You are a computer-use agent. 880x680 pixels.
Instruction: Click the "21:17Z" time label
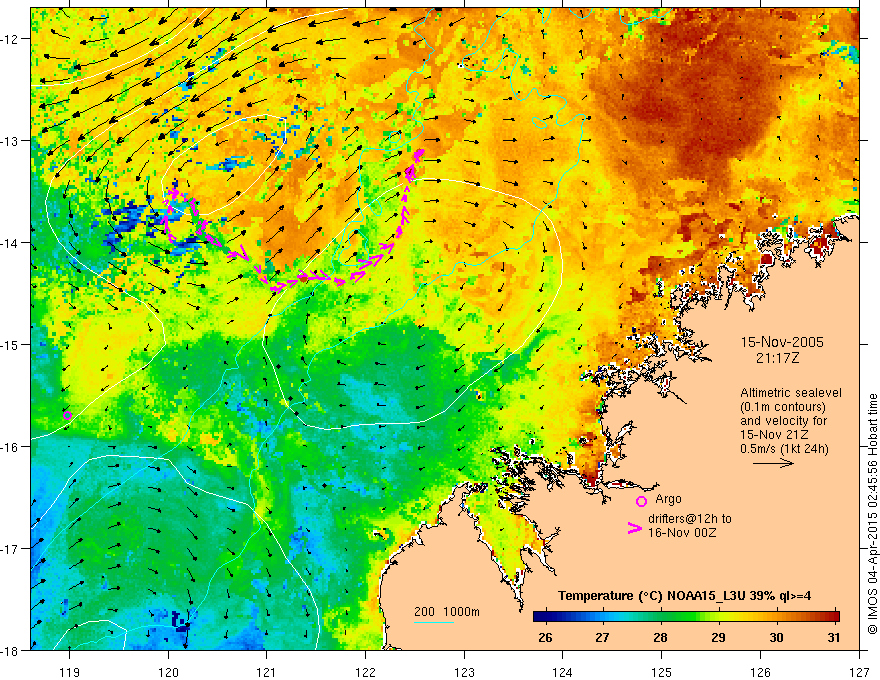(777, 358)
